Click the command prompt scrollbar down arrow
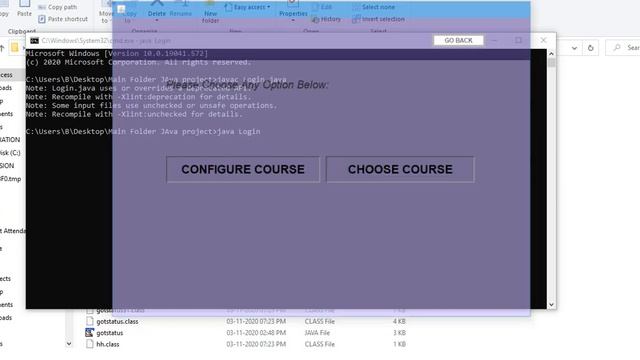Viewport: 640px width, 360px height. 551,304
